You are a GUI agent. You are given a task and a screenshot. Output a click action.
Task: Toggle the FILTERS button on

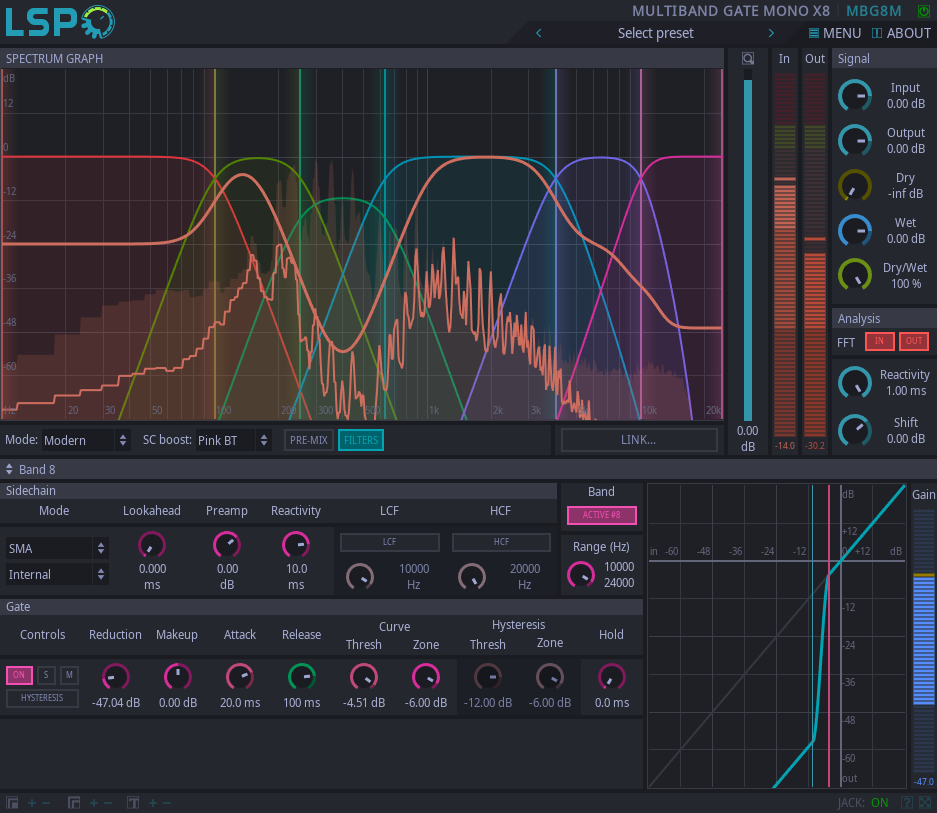[360, 439]
